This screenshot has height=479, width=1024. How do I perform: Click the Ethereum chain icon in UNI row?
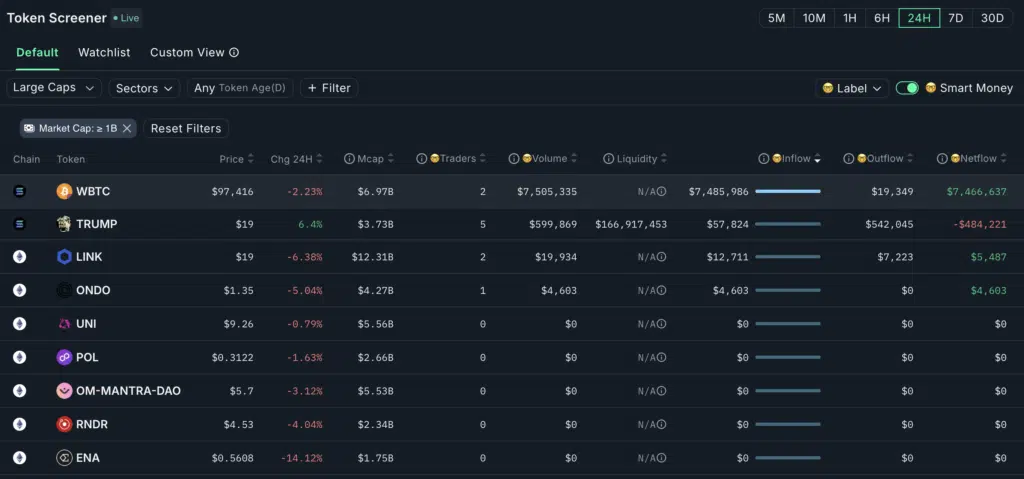[x=20, y=323]
